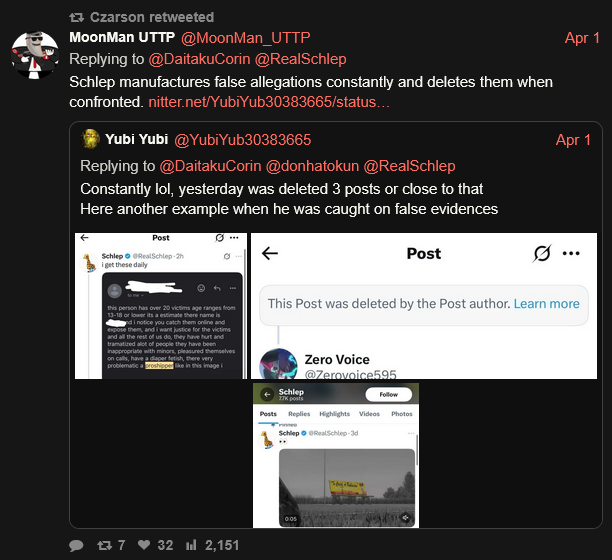
Task: Open MoonMan UTTP's profile avatar
Action: click(x=35, y=55)
